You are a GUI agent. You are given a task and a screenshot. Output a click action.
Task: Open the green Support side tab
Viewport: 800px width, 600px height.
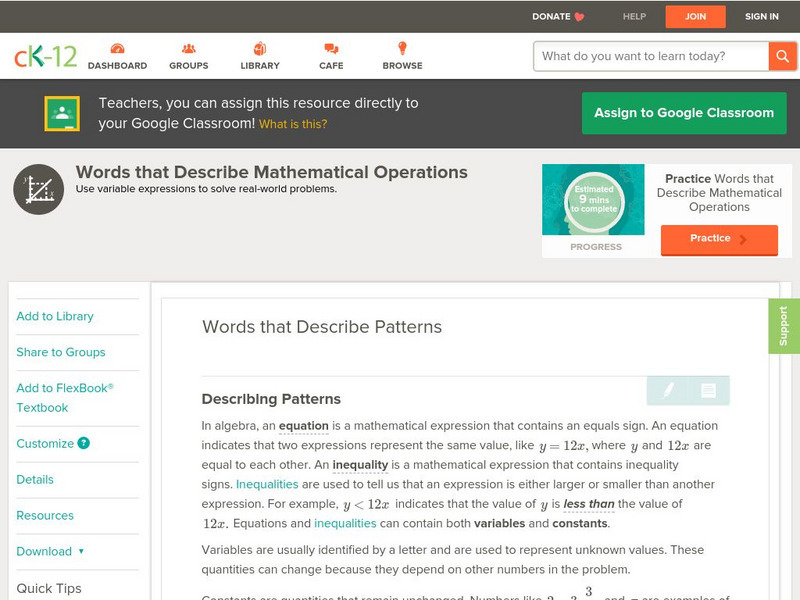(784, 326)
